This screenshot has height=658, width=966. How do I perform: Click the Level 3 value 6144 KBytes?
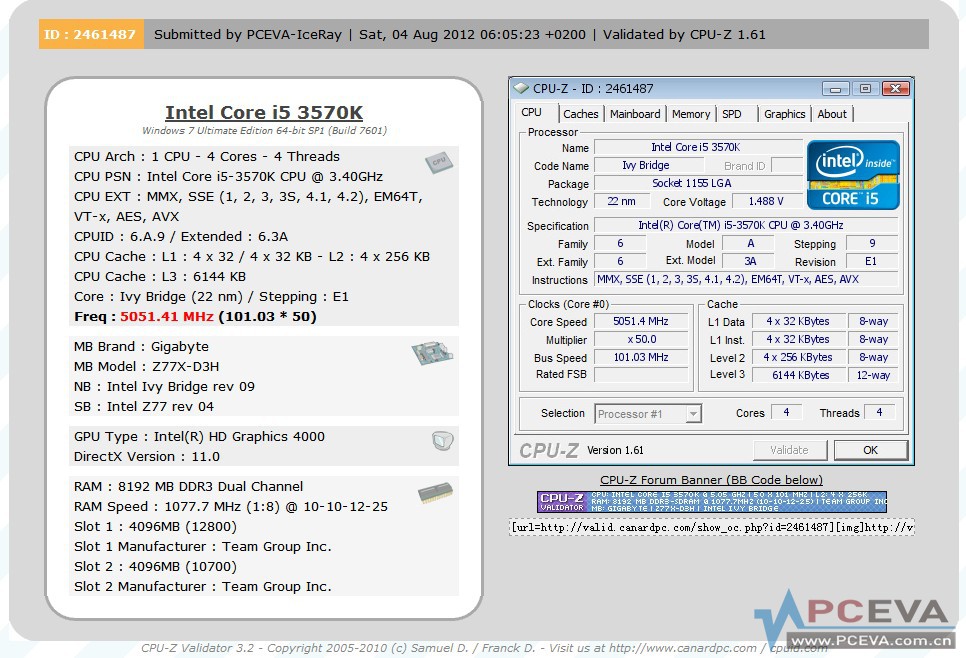click(798, 375)
